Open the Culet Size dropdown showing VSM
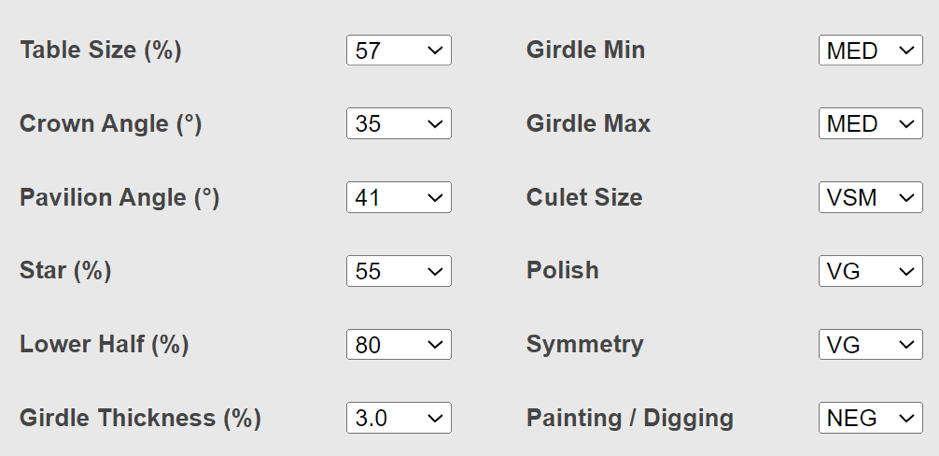 pyautogui.click(x=871, y=197)
